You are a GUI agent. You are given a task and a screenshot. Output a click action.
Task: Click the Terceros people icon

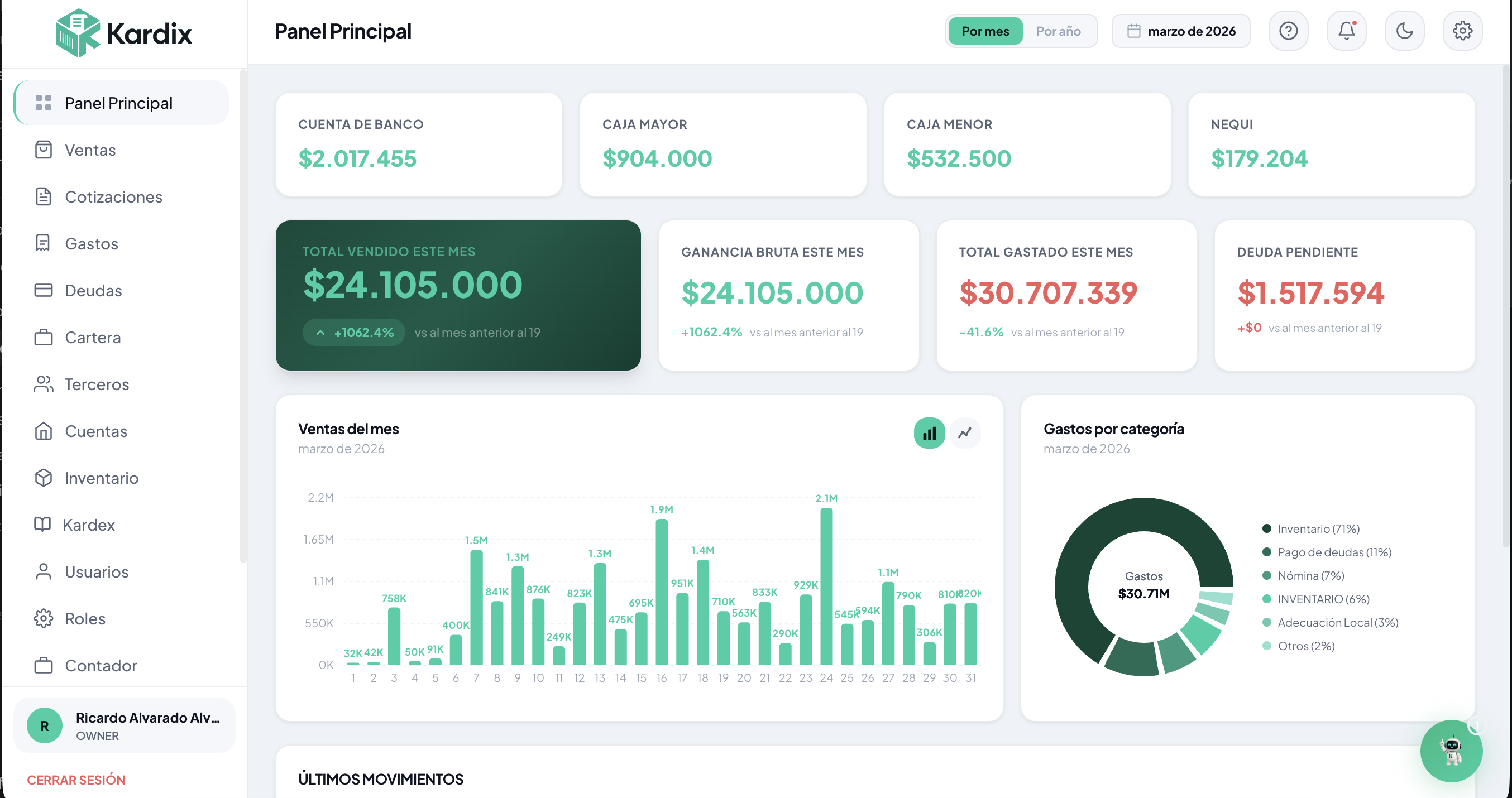coord(44,384)
